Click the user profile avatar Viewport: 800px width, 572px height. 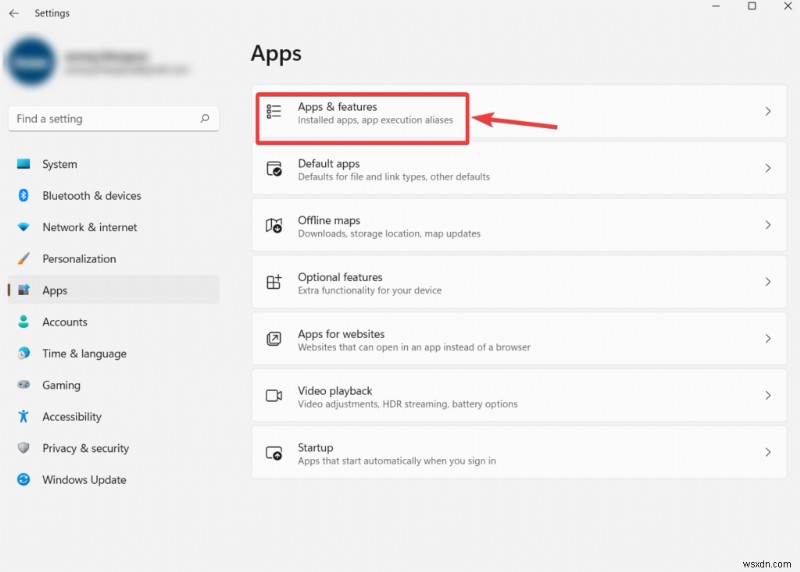31,62
